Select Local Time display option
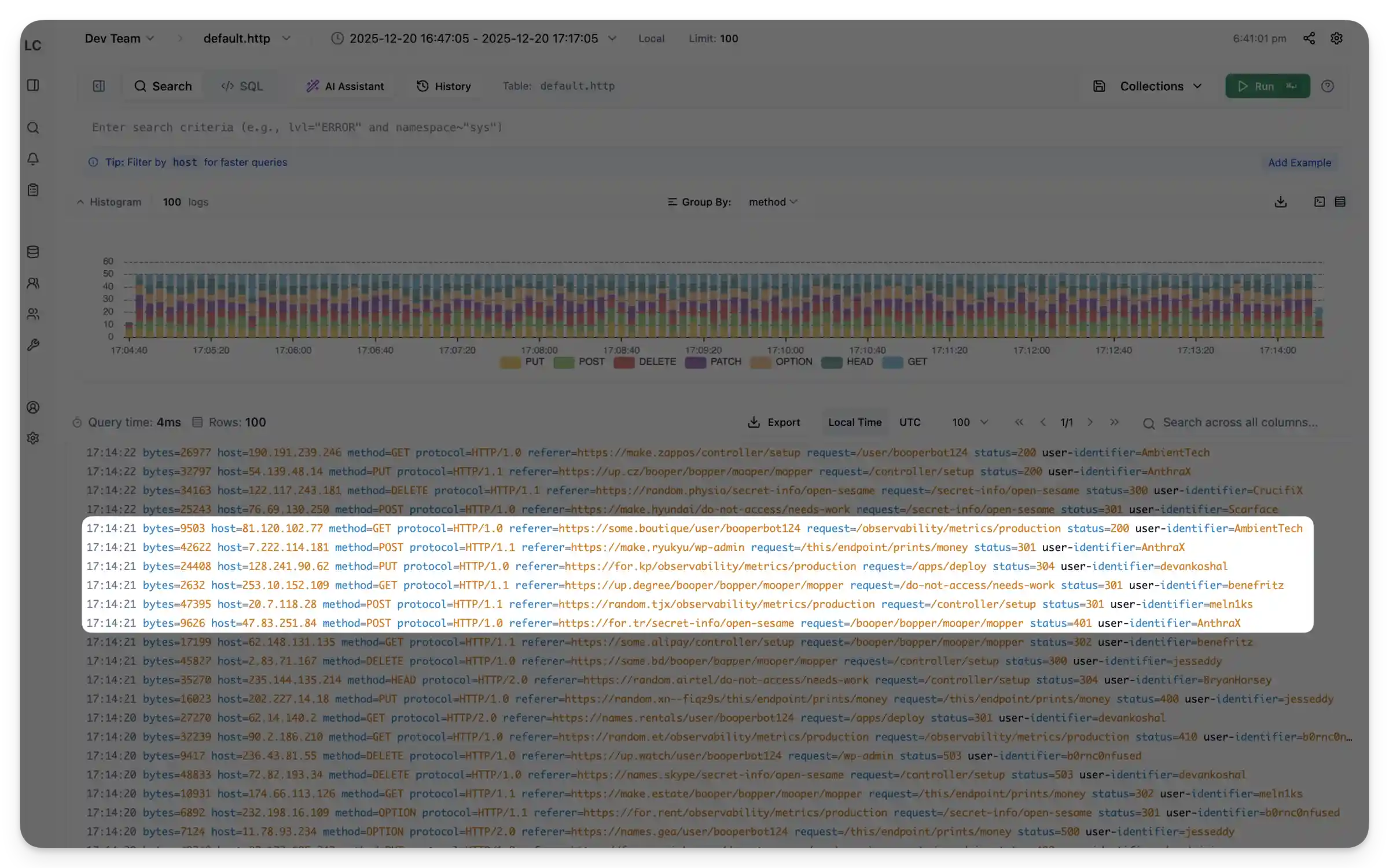Screen dimensions: 1389x868 854,422
